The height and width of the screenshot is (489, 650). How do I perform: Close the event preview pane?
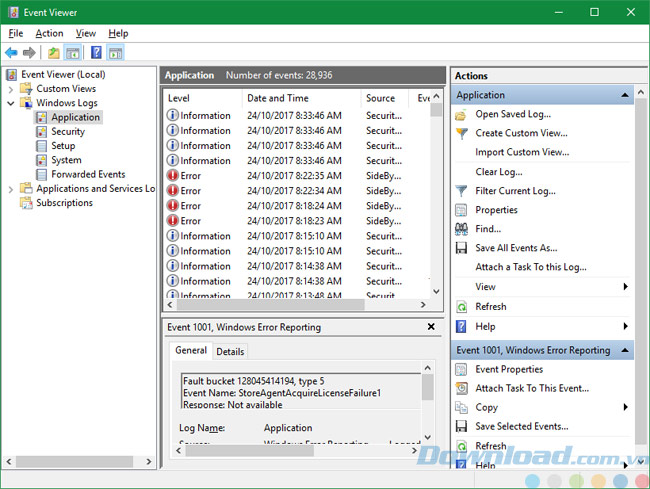coord(431,326)
